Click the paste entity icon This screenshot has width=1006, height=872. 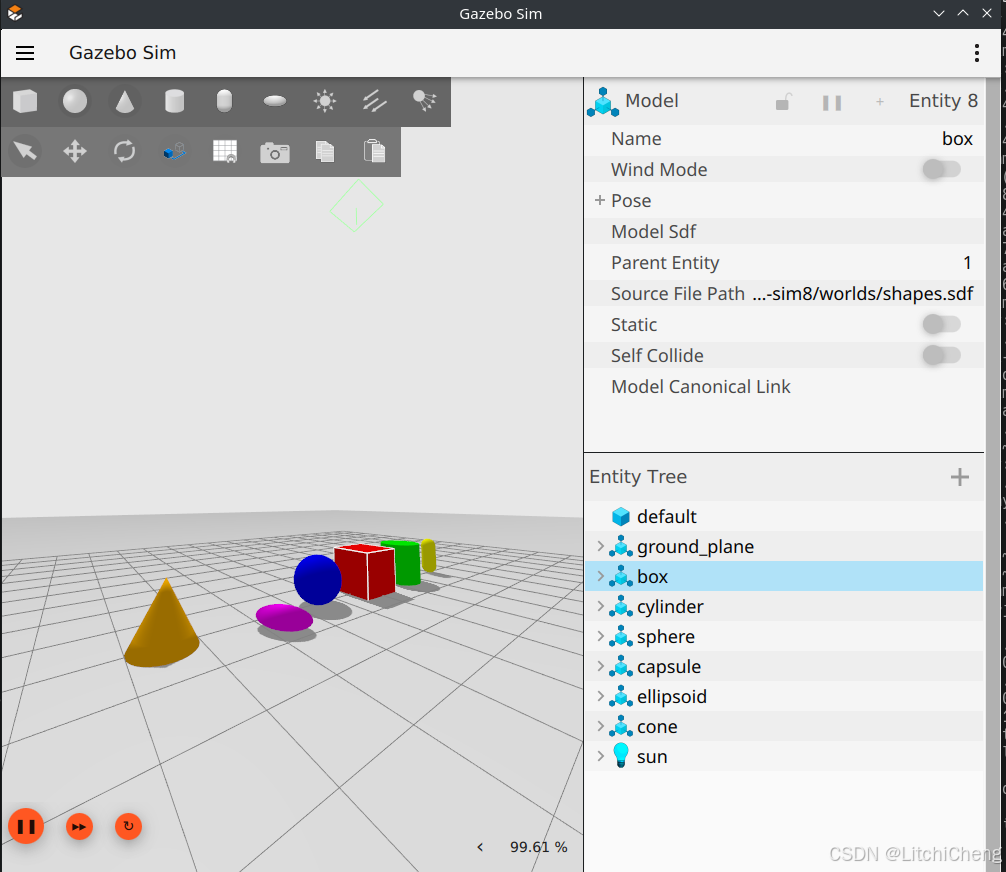(x=374, y=151)
